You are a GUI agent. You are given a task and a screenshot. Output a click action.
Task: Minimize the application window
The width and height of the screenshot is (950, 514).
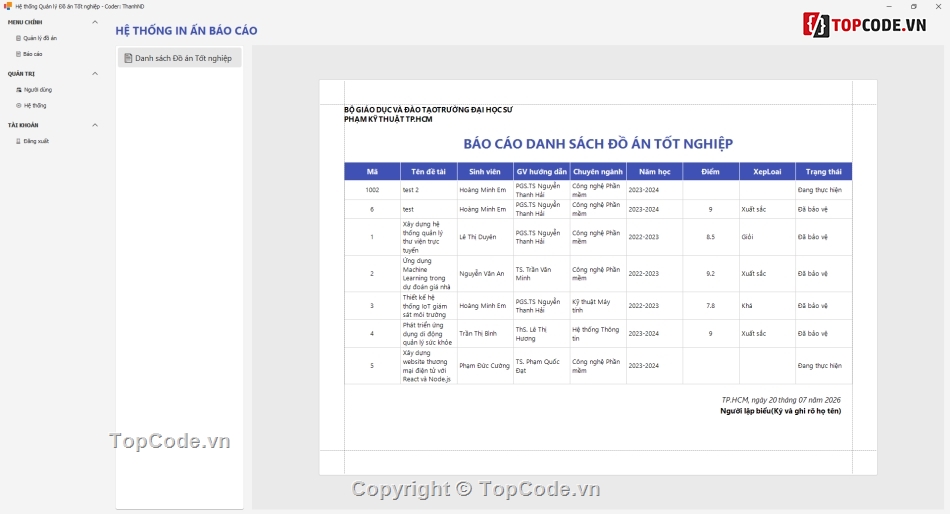(x=889, y=7)
